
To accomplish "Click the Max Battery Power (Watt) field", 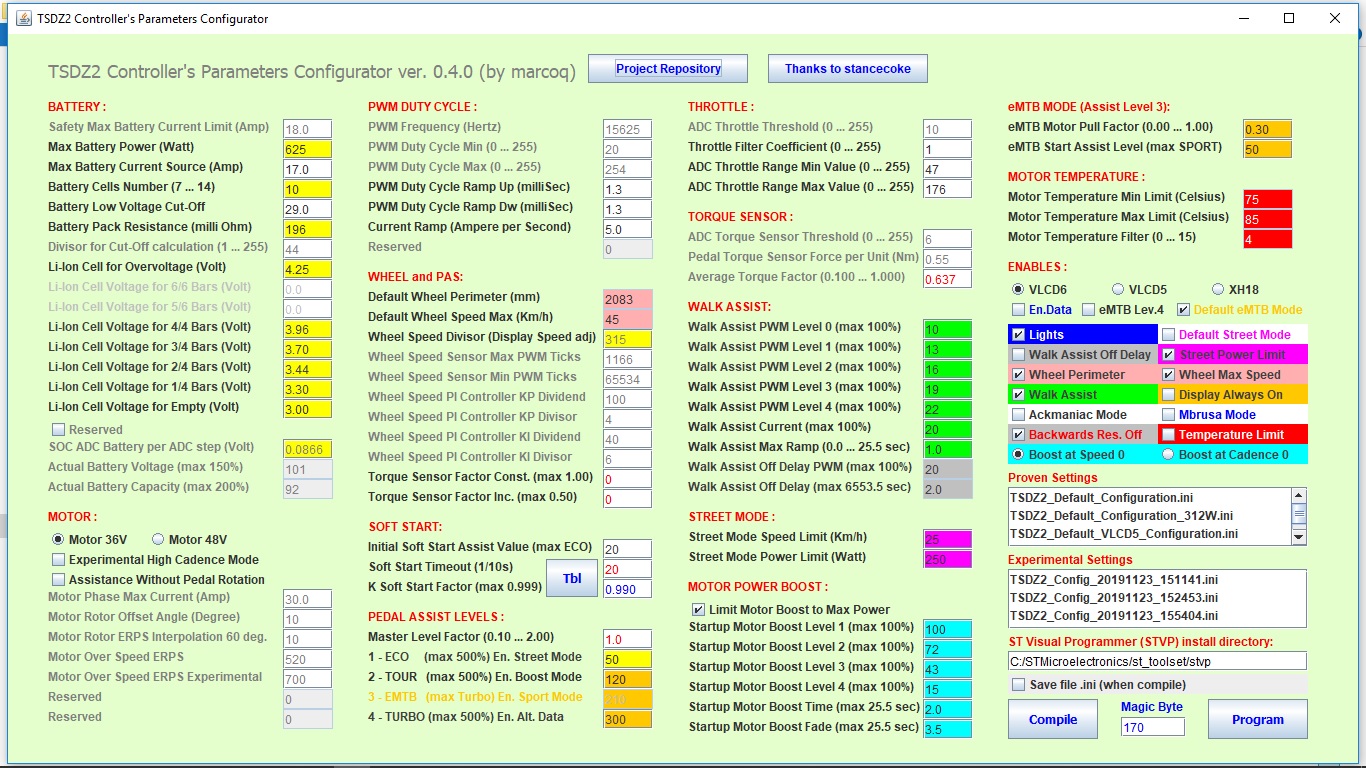I will tap(308, 149).
